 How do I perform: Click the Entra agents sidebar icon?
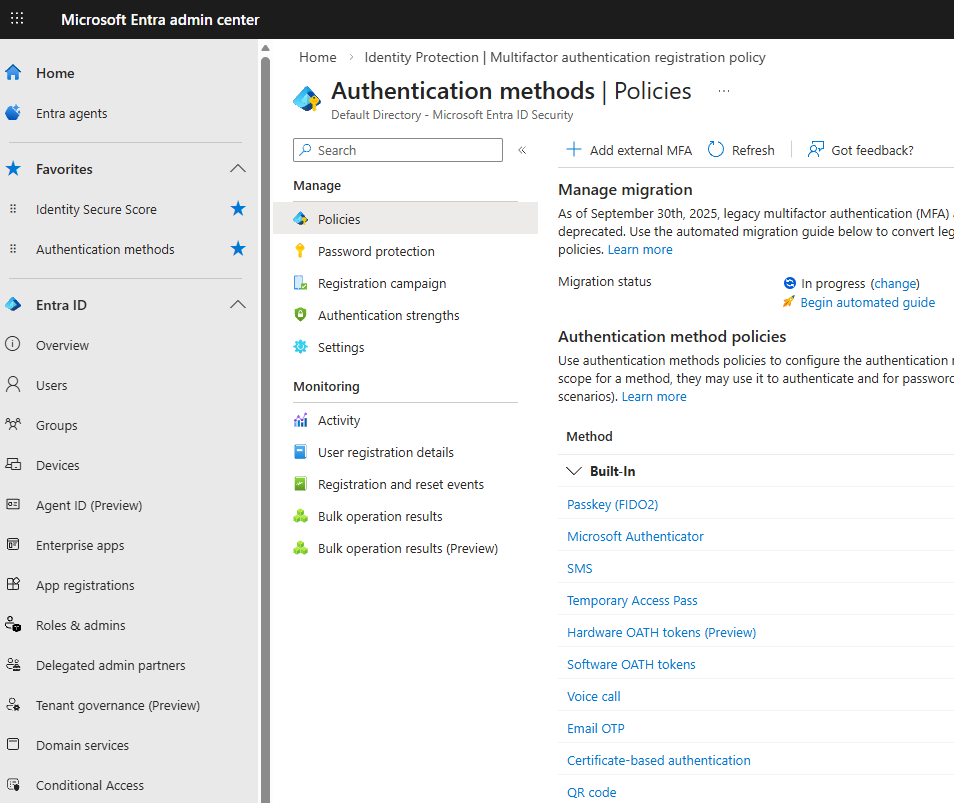tap(13, 113)
